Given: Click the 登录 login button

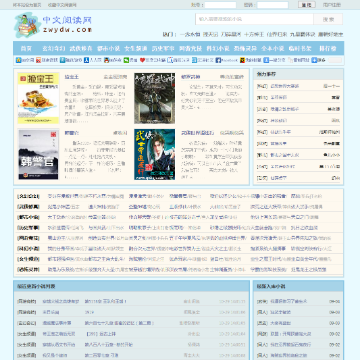Looking at the screenshot, I should tap(307, 5).
